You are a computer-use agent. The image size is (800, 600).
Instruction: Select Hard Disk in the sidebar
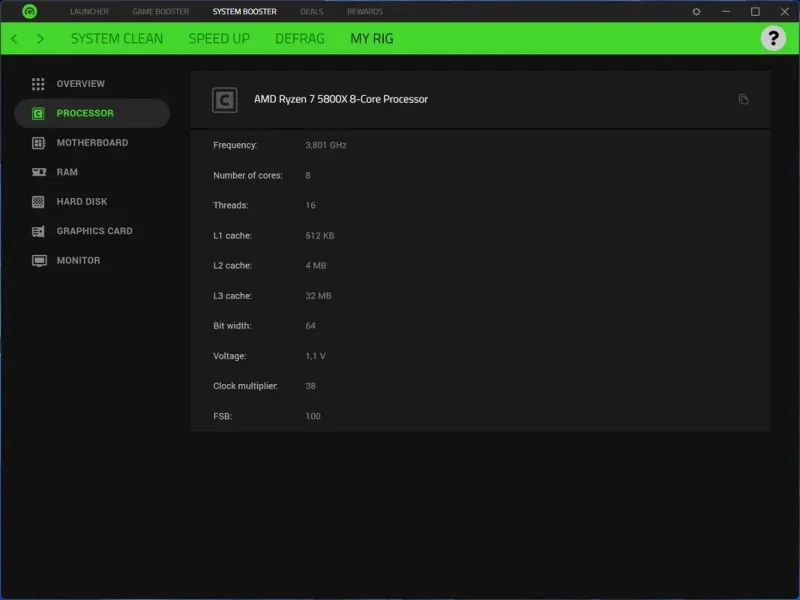tap(92, 202)
